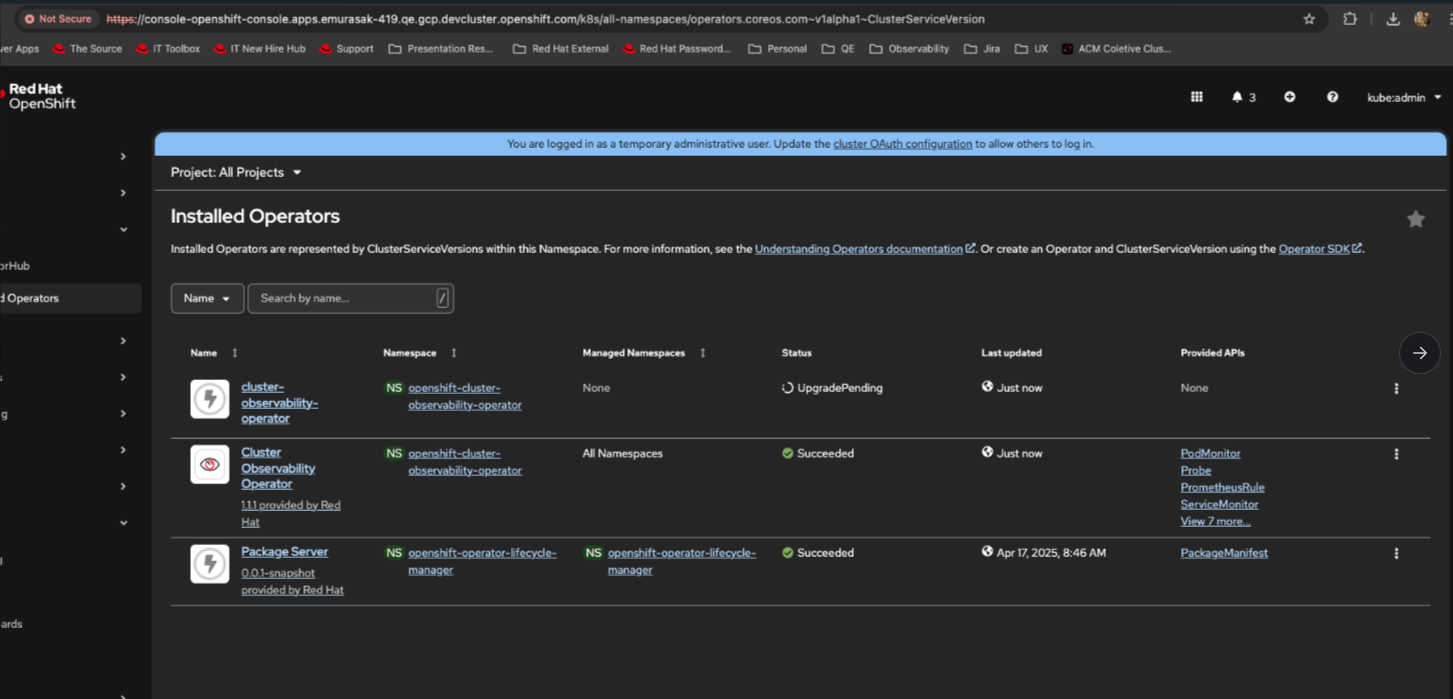Click the right arrow scroll button on table

[1419, 353]
